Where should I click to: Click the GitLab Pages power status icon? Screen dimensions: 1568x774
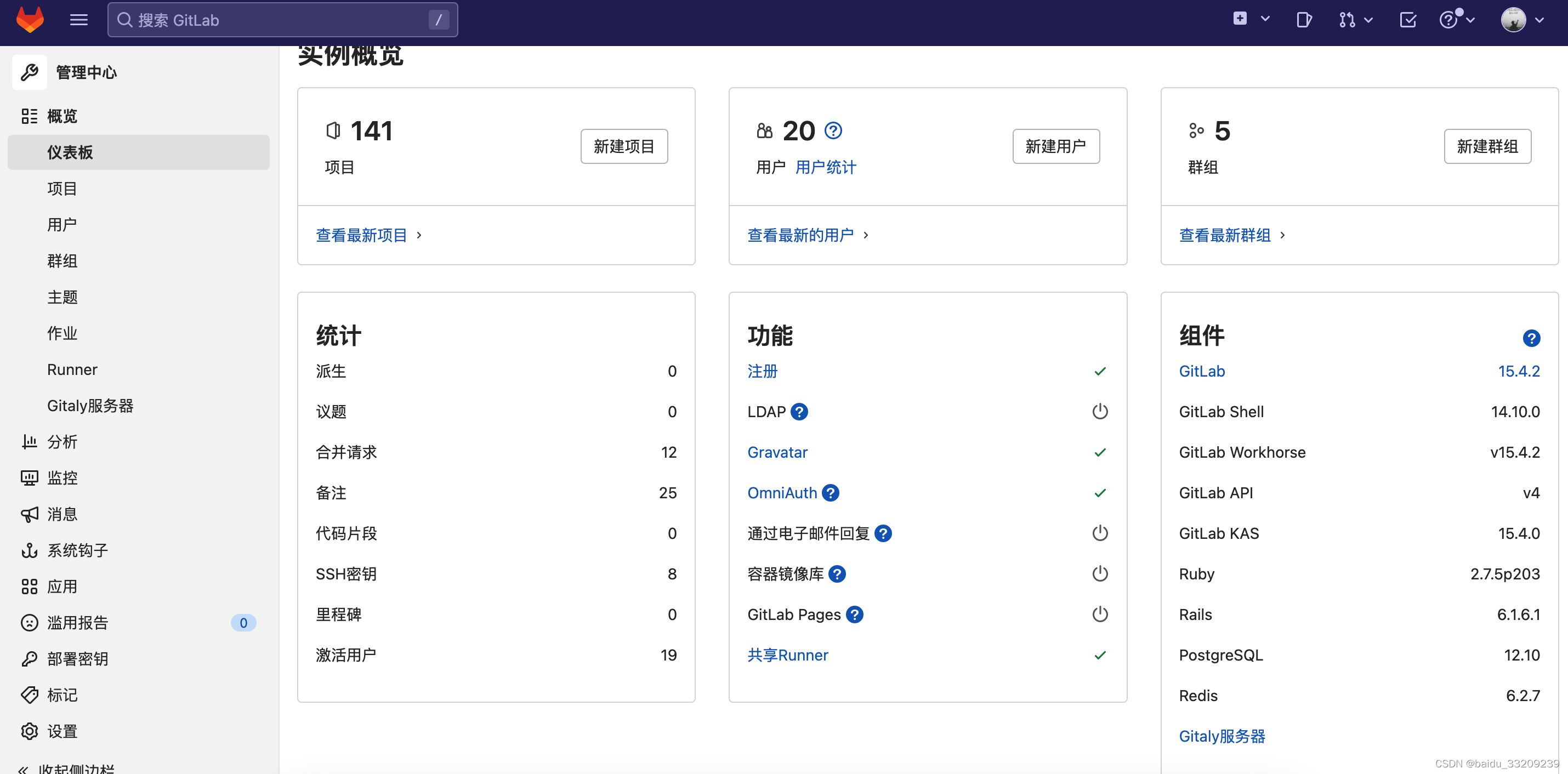1100,614
